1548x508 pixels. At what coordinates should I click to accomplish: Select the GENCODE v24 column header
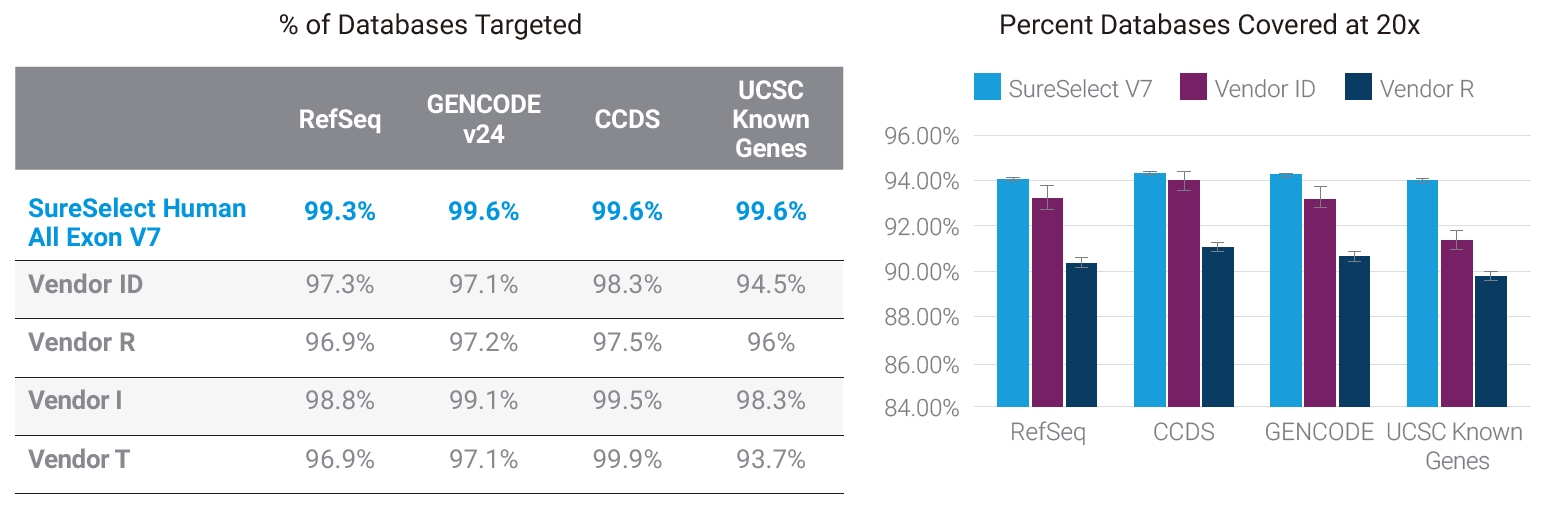click(484, 119)
